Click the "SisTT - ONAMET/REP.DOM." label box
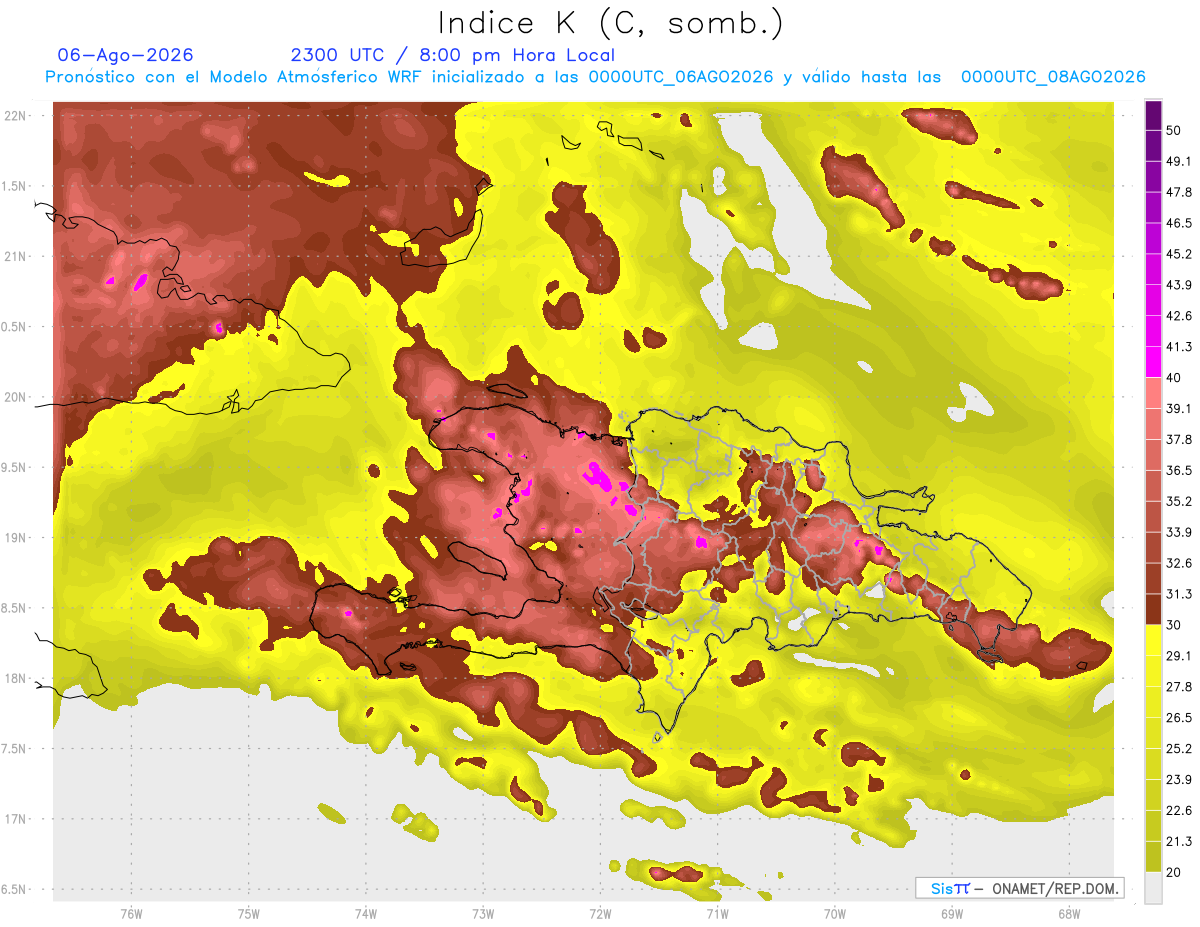1200x927 pixels. tap(1019, 888)
